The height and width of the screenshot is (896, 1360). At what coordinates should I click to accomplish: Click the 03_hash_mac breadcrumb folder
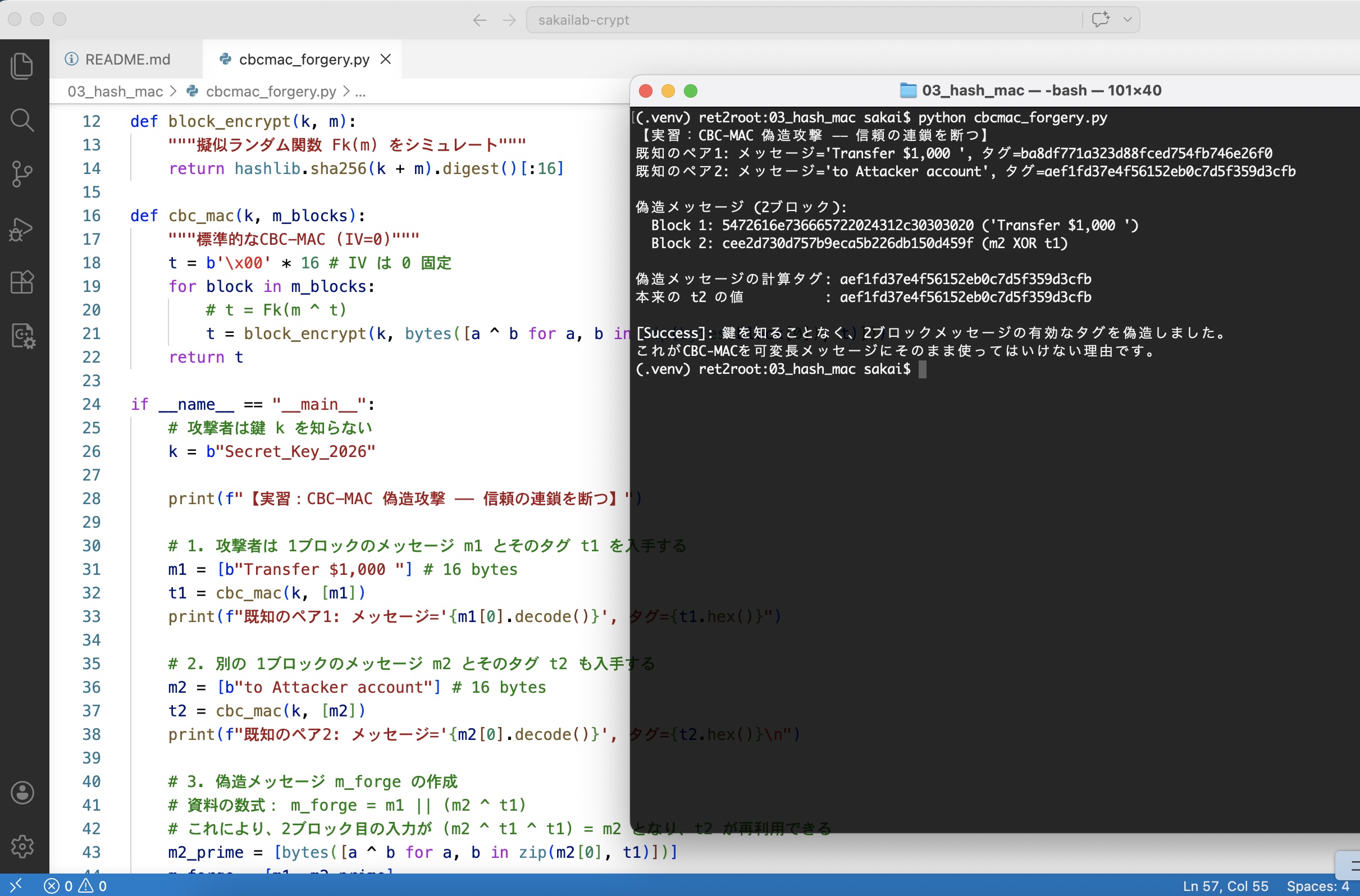(115, 92)
